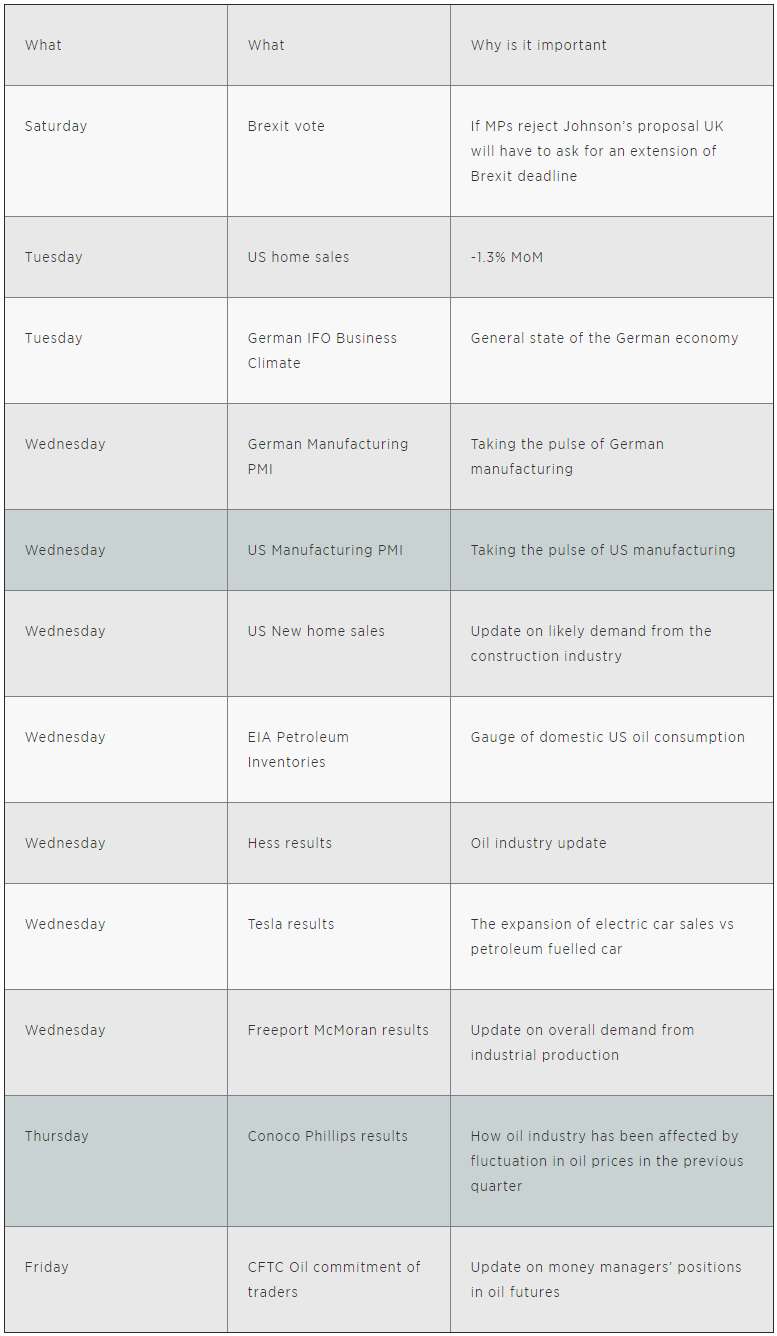Image resolution: width=777 pixels, height=1336 pixels.
Task: Select German IFO Business Climate cell
Action: coord(339,351)
